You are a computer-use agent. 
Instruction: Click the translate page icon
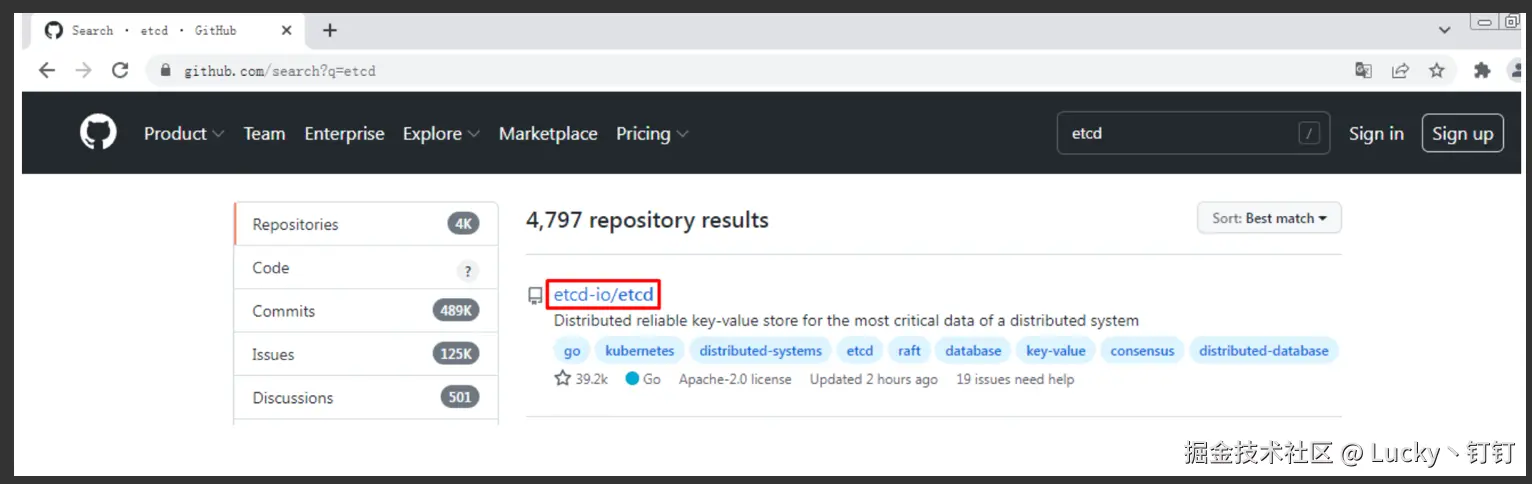[x=1363, y=70]
